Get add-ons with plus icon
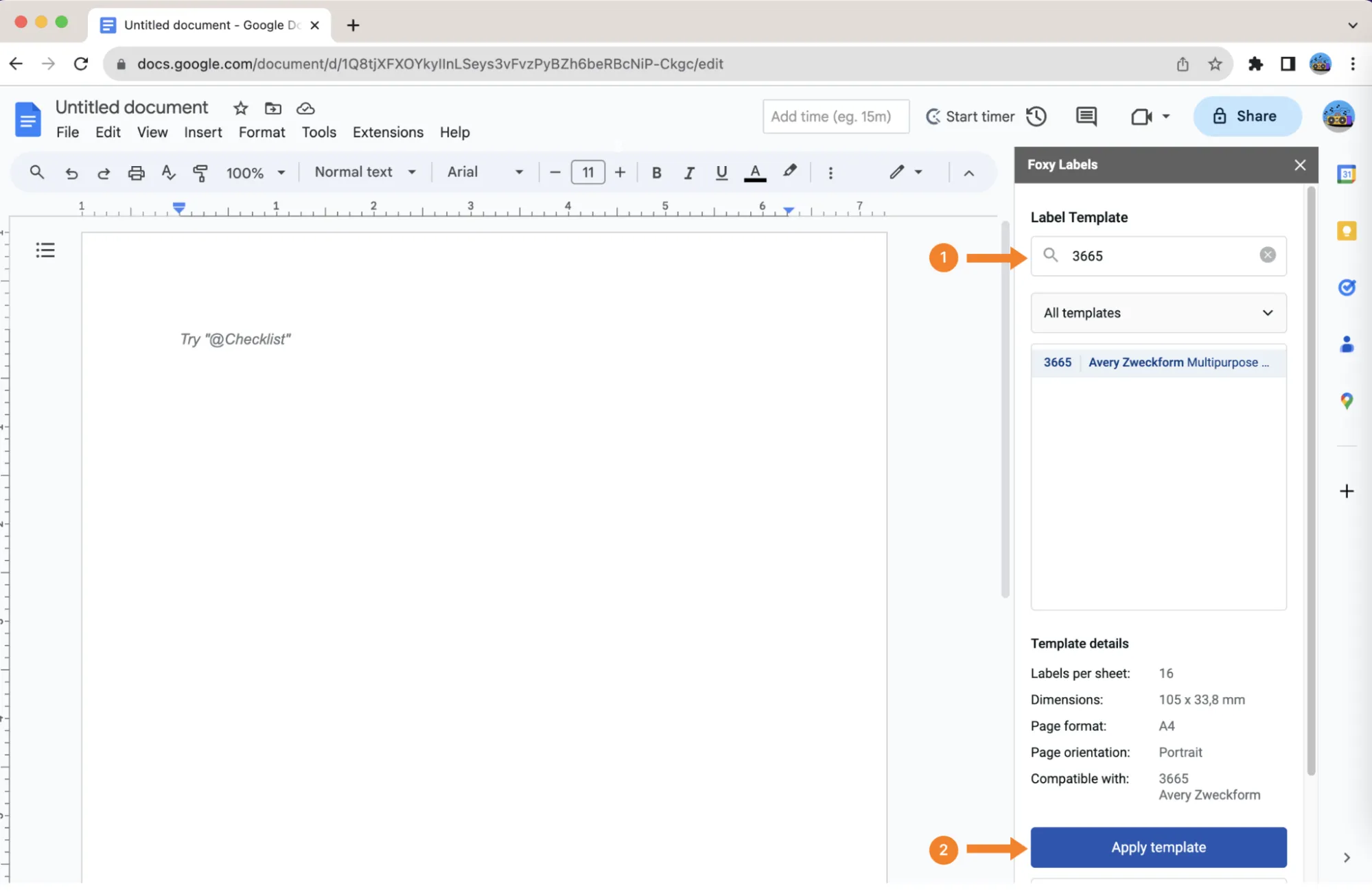Screen dimensions: 1372x892 pos(1346,491)
